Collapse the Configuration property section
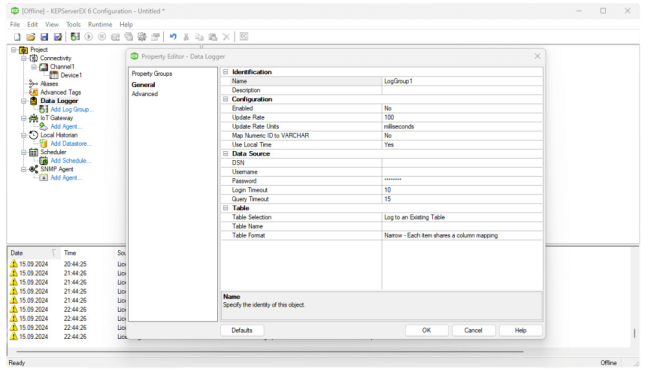The height and width of the screenshot is (372, 648). tap(226, 99)
